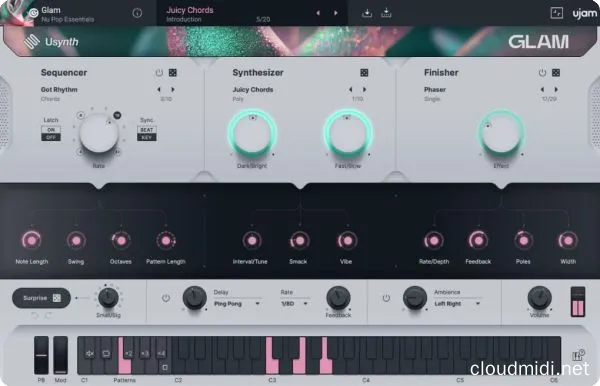Click the save preset as icon
This screenshot has width=600, height=386.
coord(386,13)
